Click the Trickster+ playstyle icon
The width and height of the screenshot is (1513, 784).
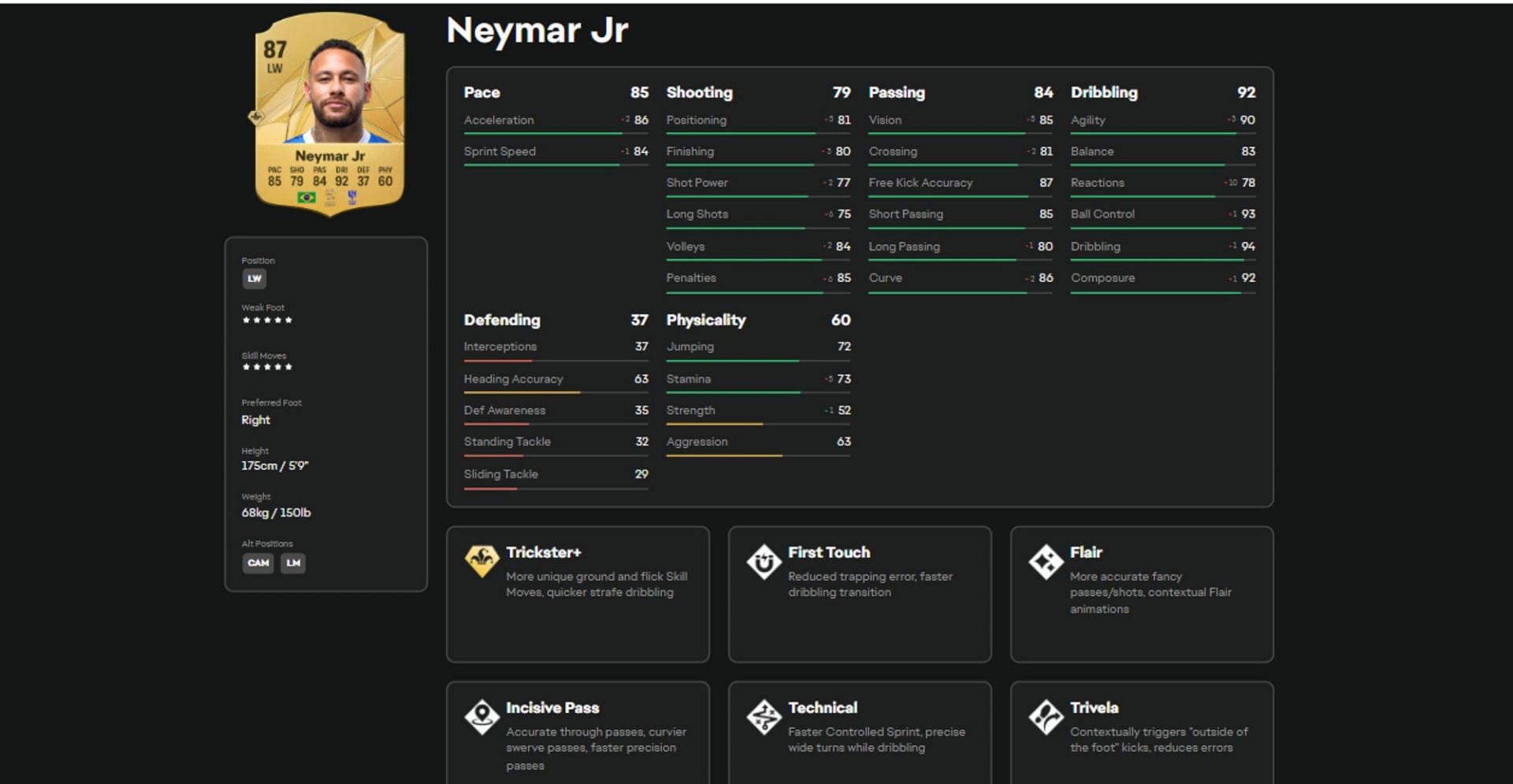click(481, 560)
